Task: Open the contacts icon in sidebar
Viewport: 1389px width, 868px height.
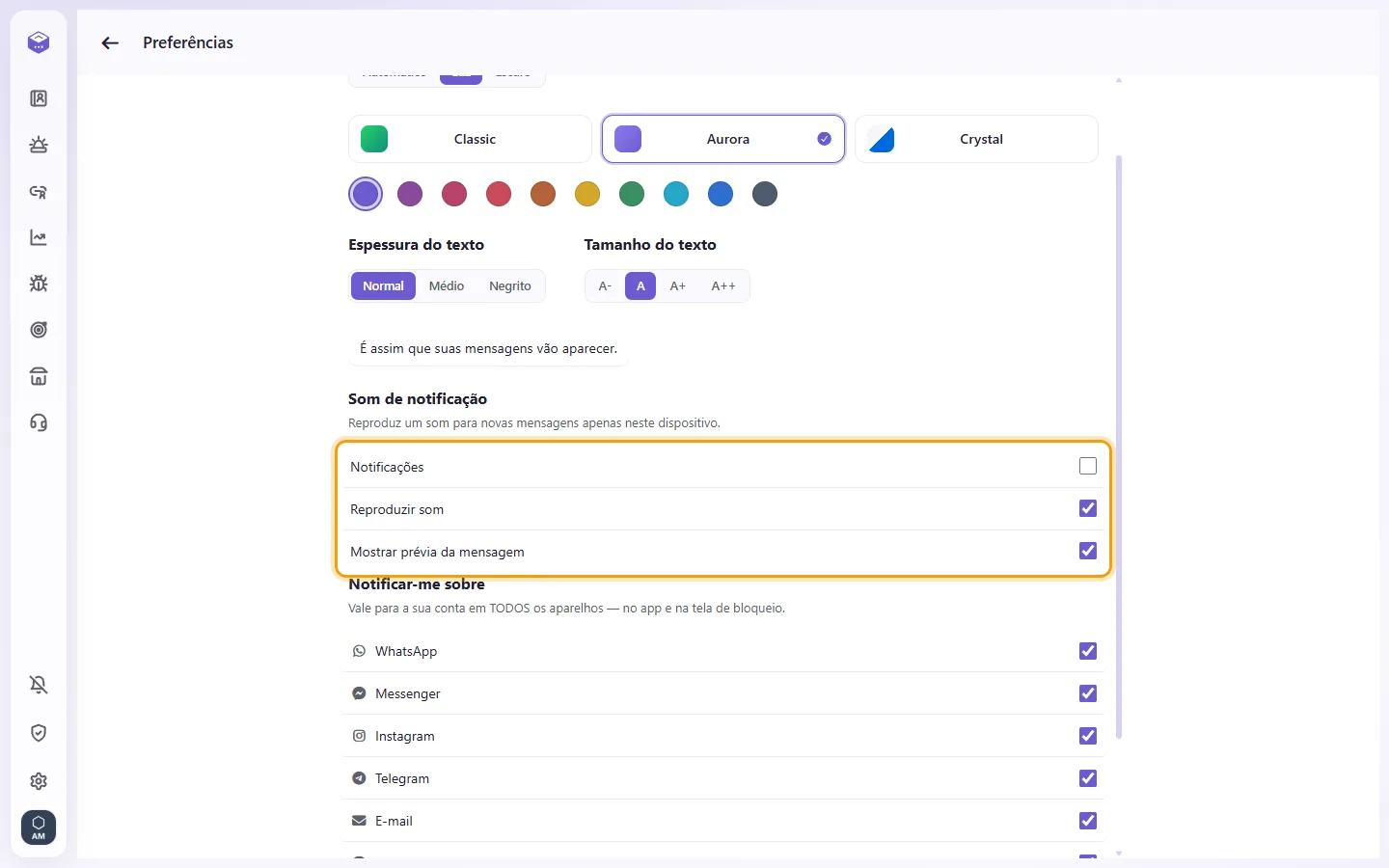Action: point(39,98)
